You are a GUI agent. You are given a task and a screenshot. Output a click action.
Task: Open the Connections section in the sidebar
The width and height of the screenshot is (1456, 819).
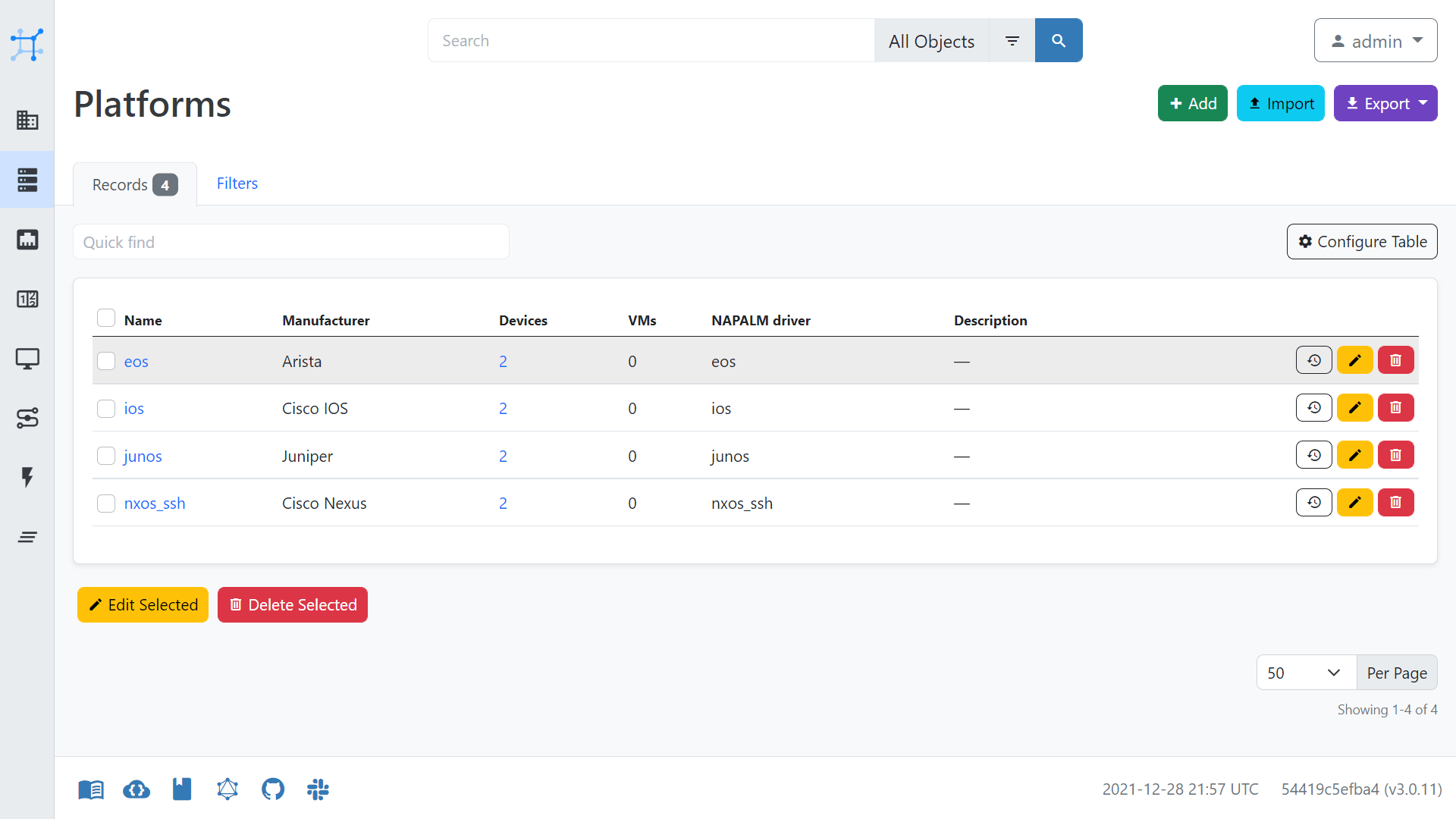(27, 239)
